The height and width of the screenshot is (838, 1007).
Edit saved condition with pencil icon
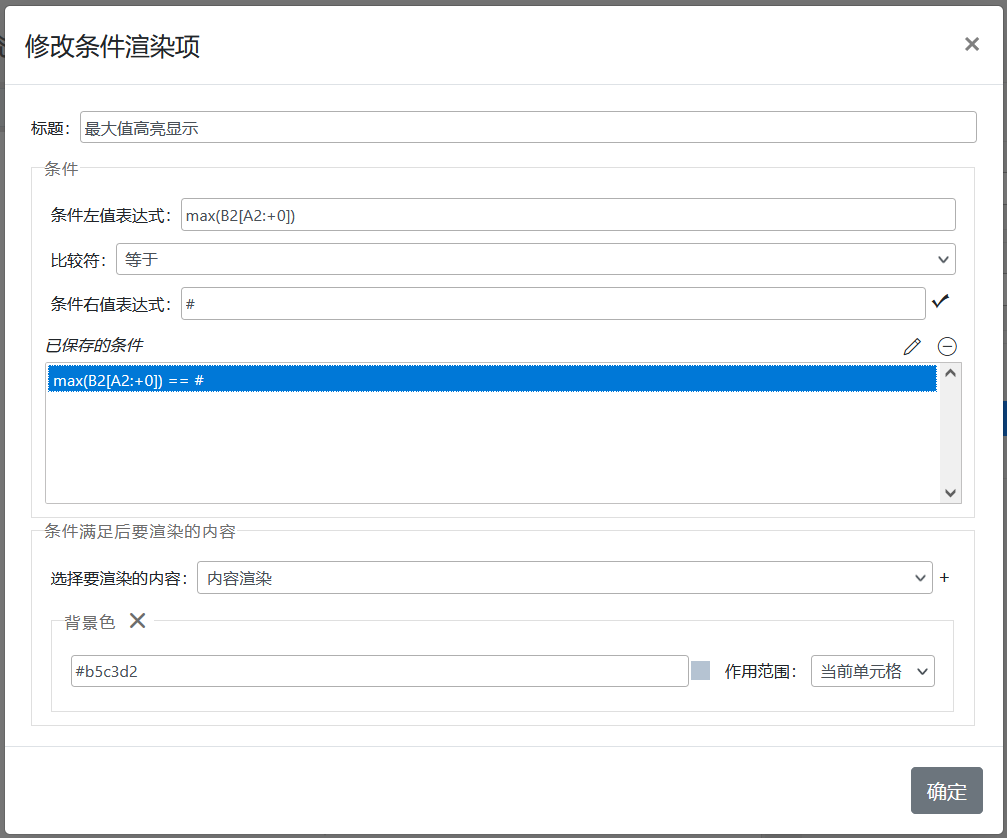[x=912, y=346]
